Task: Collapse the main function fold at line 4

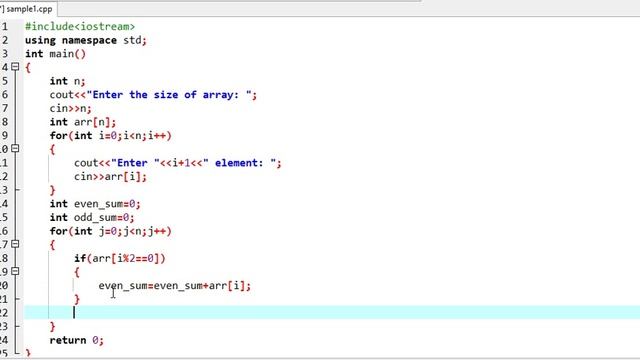Action: [15, 67]
